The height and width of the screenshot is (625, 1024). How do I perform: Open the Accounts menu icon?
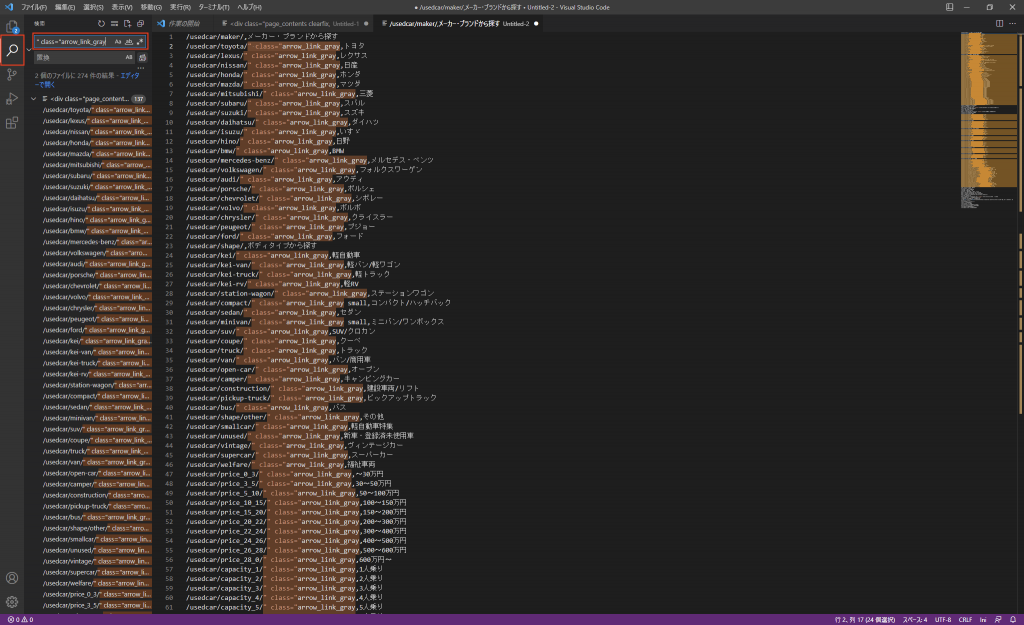click(12, 578)
